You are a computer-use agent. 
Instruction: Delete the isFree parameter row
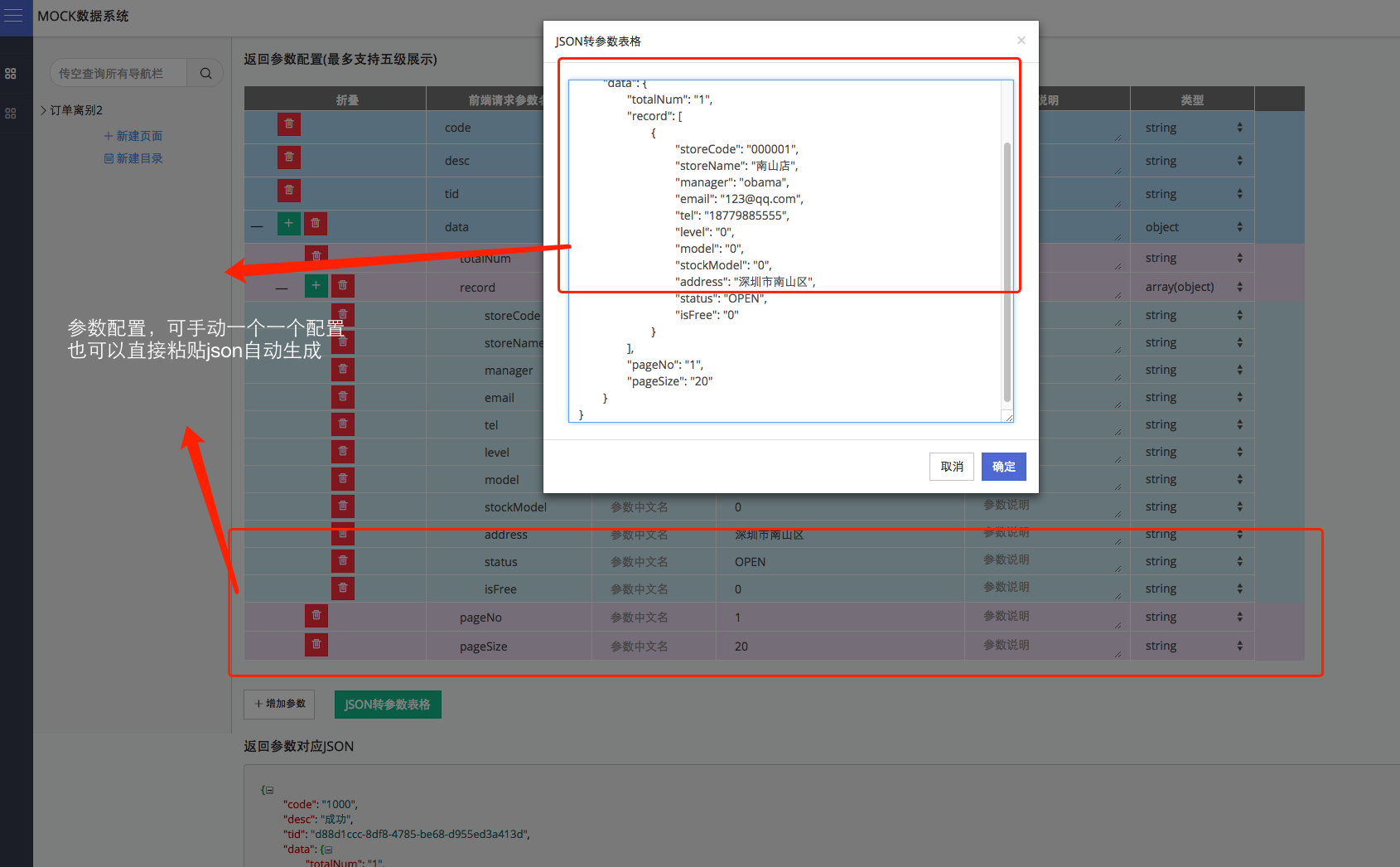pyautogui.click(x=343, y=588)
